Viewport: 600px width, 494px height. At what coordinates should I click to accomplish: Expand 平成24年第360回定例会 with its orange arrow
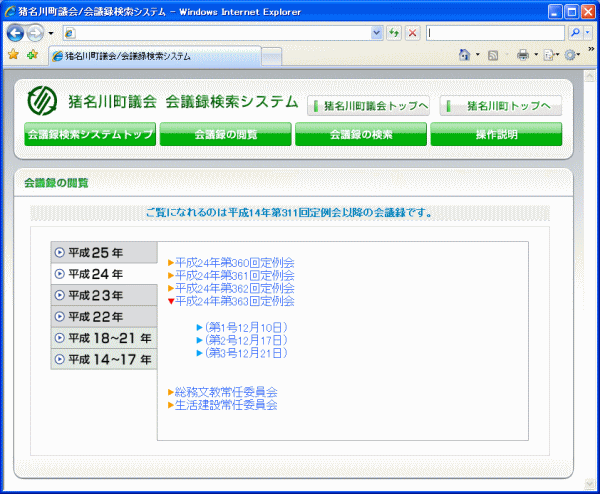point(171,262)
